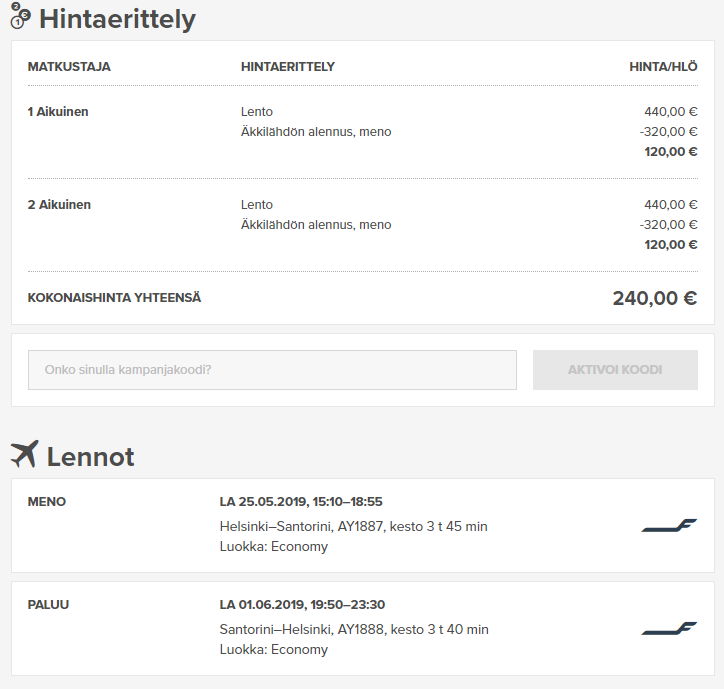Image resolution: width=724 pixels, height=689 pixels.
Task: Focus the kampanjakoodi input field
Action: [x=272, y=370]
